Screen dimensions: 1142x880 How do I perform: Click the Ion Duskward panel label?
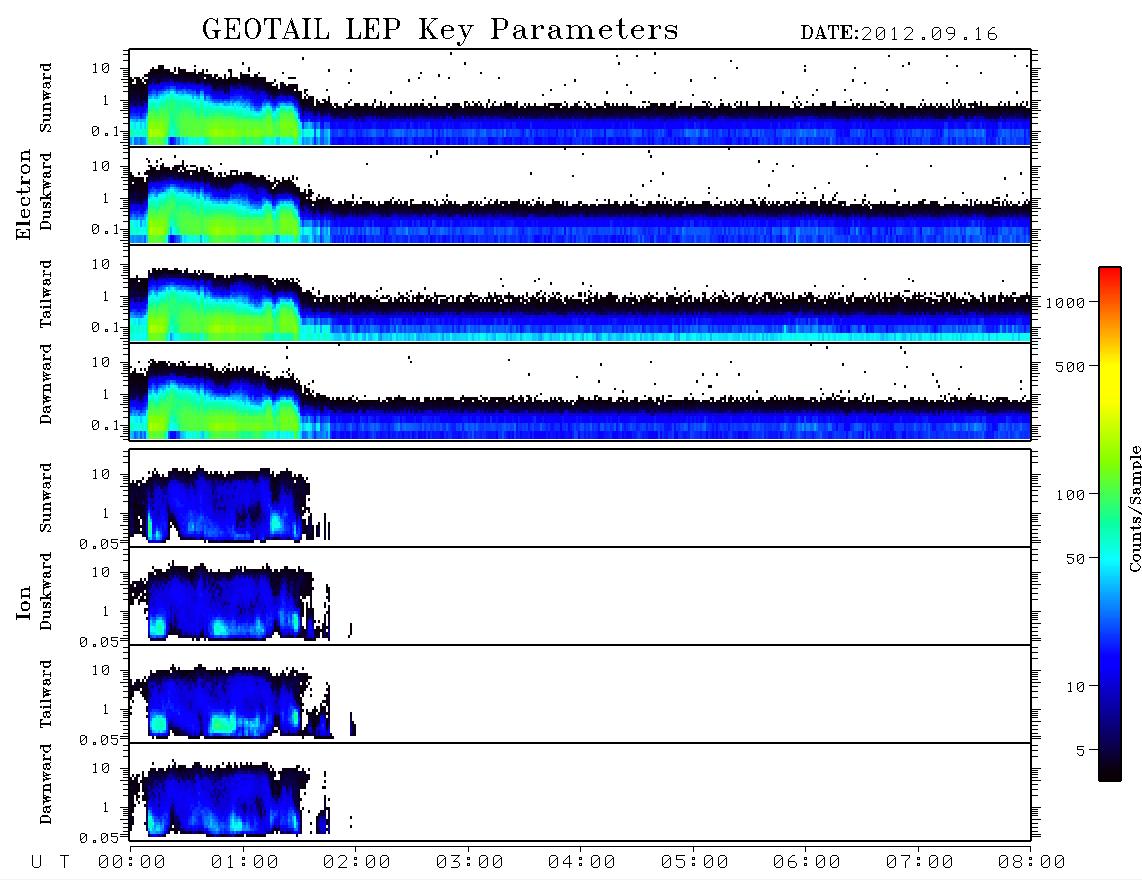(46, 591)
